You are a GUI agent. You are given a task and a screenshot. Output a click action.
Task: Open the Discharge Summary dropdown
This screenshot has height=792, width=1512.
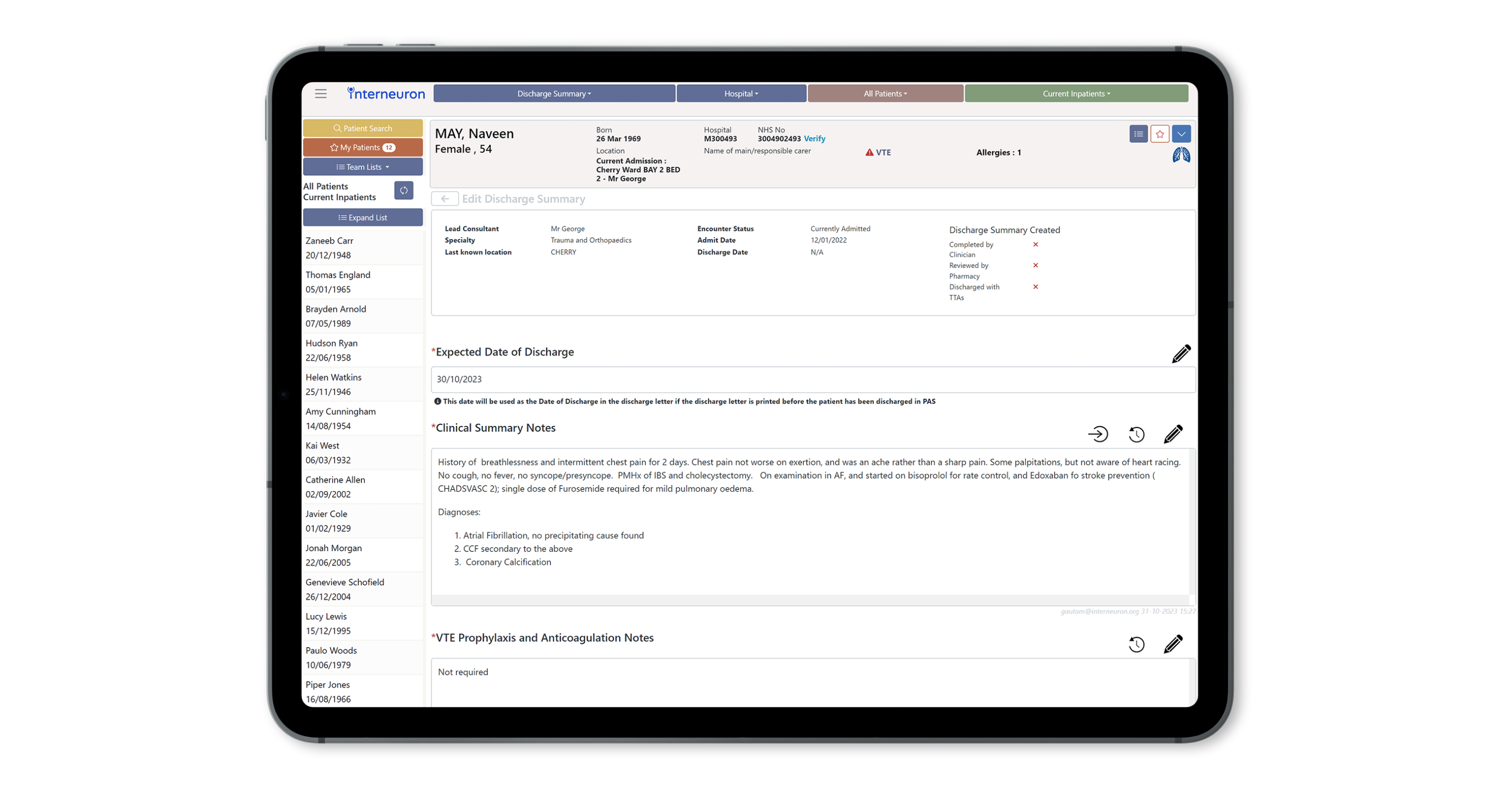coord(554,94)
